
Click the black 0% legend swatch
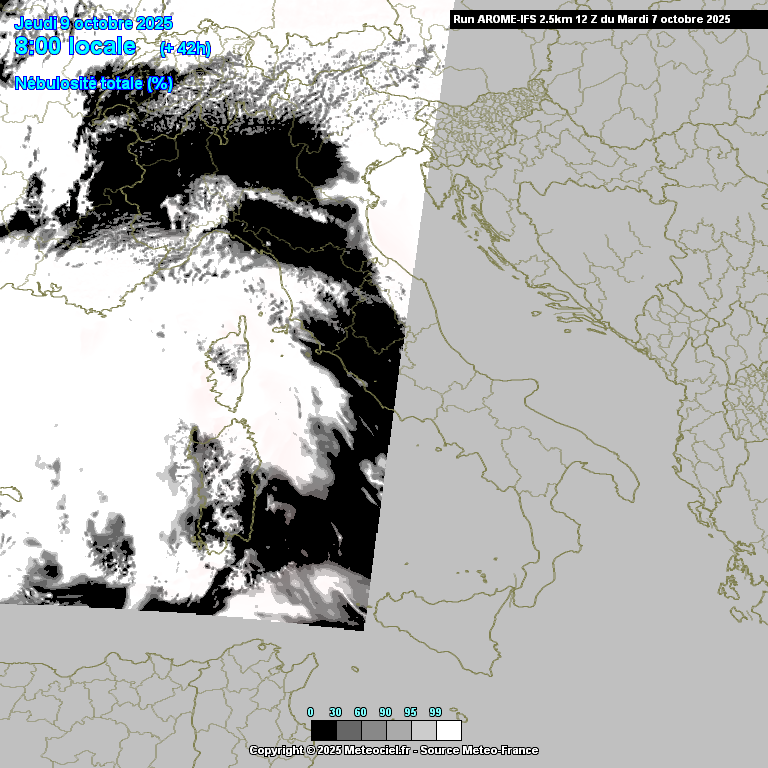coord(323,730)
